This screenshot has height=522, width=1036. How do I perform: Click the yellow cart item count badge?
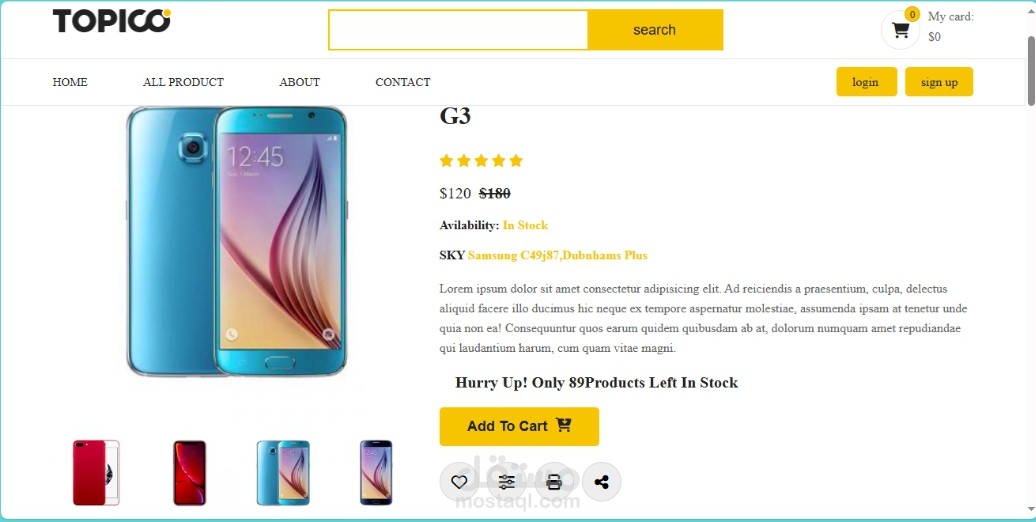tap(912, 15)
